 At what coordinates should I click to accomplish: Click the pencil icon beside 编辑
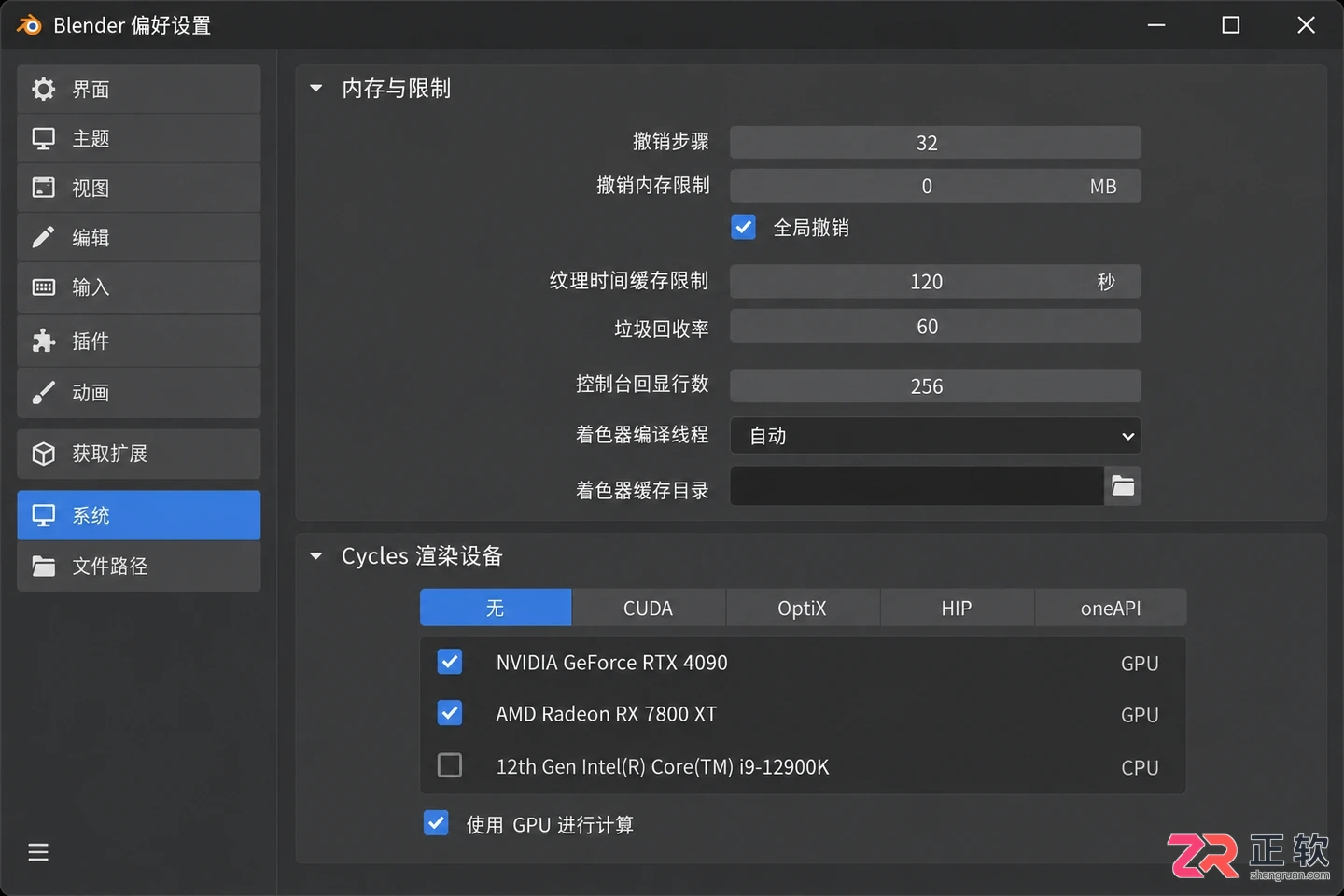[43, 237]
